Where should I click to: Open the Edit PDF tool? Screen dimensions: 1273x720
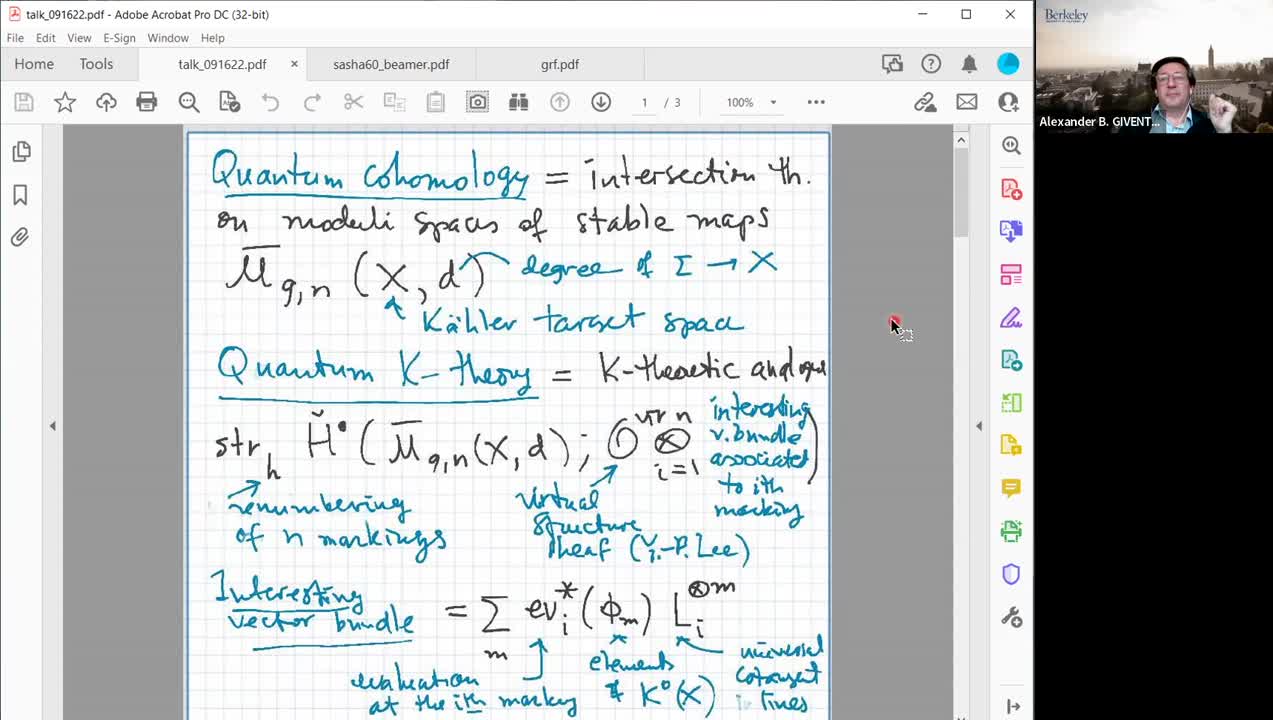click(x=1011, y=274)
